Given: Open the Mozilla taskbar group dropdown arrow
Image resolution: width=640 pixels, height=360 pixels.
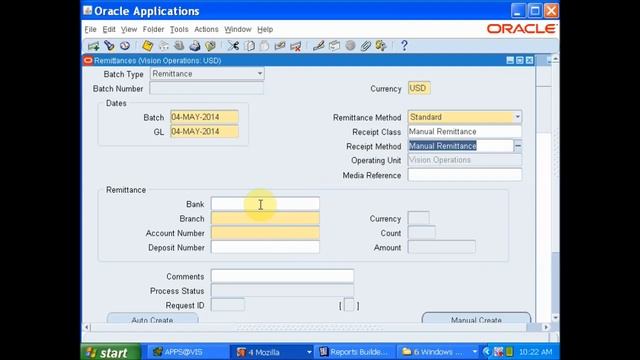Looking at the screenshot, I should 309,352.
